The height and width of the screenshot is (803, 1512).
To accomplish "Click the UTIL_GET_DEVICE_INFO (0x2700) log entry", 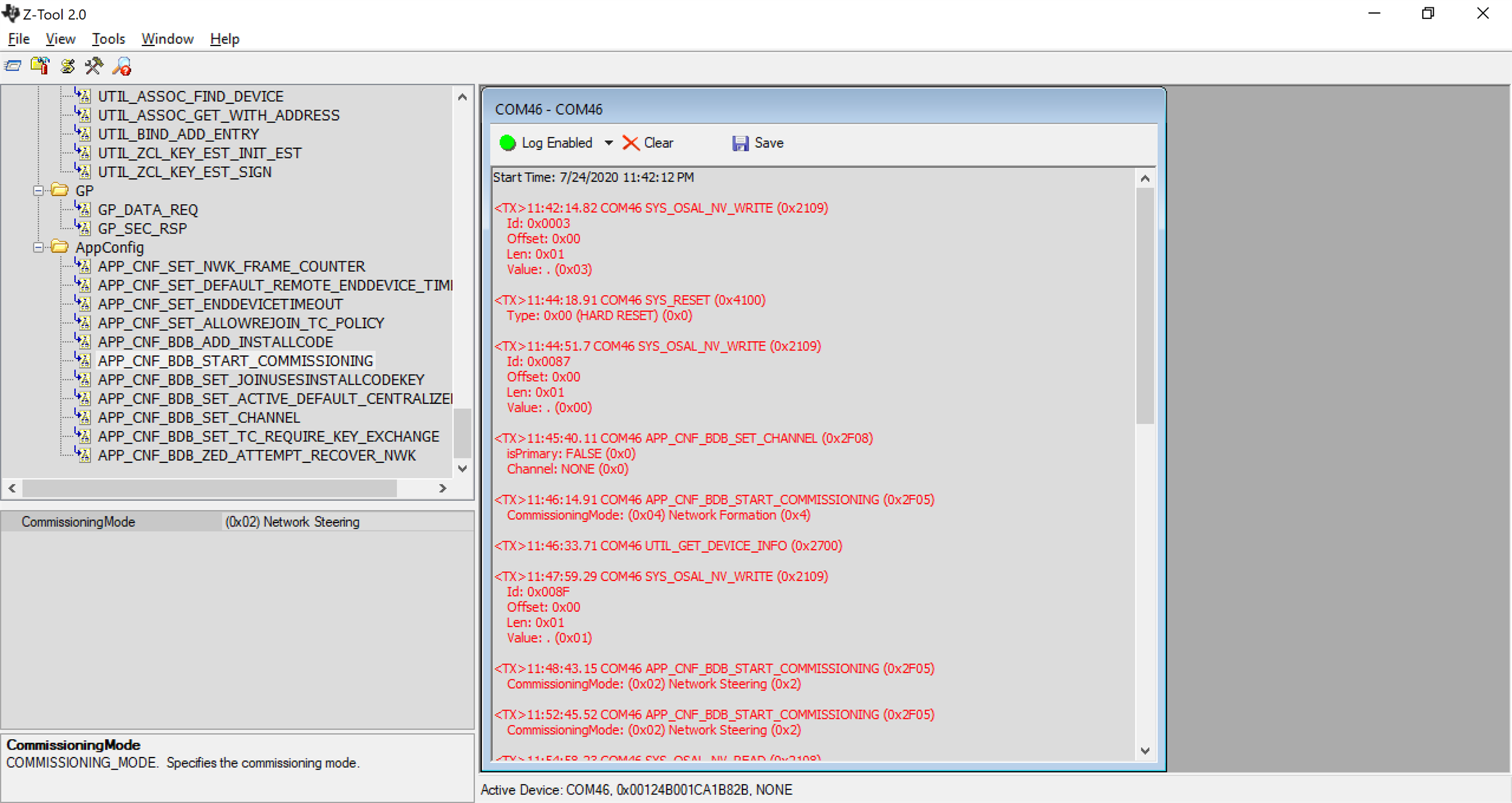I will pyautogui.click(x=668, y=546).
